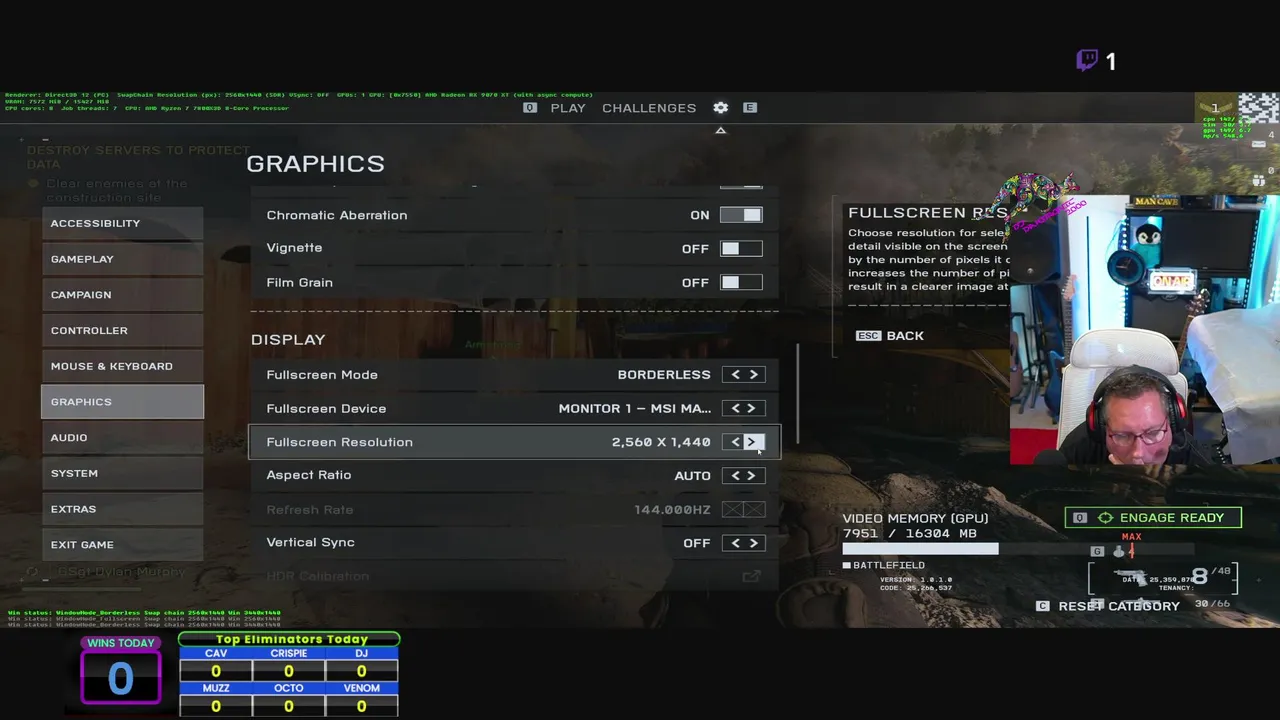The image size is (1280, 720).
Task: Click left arrow for Fullscreen Device
Action: tap(735, 408)
